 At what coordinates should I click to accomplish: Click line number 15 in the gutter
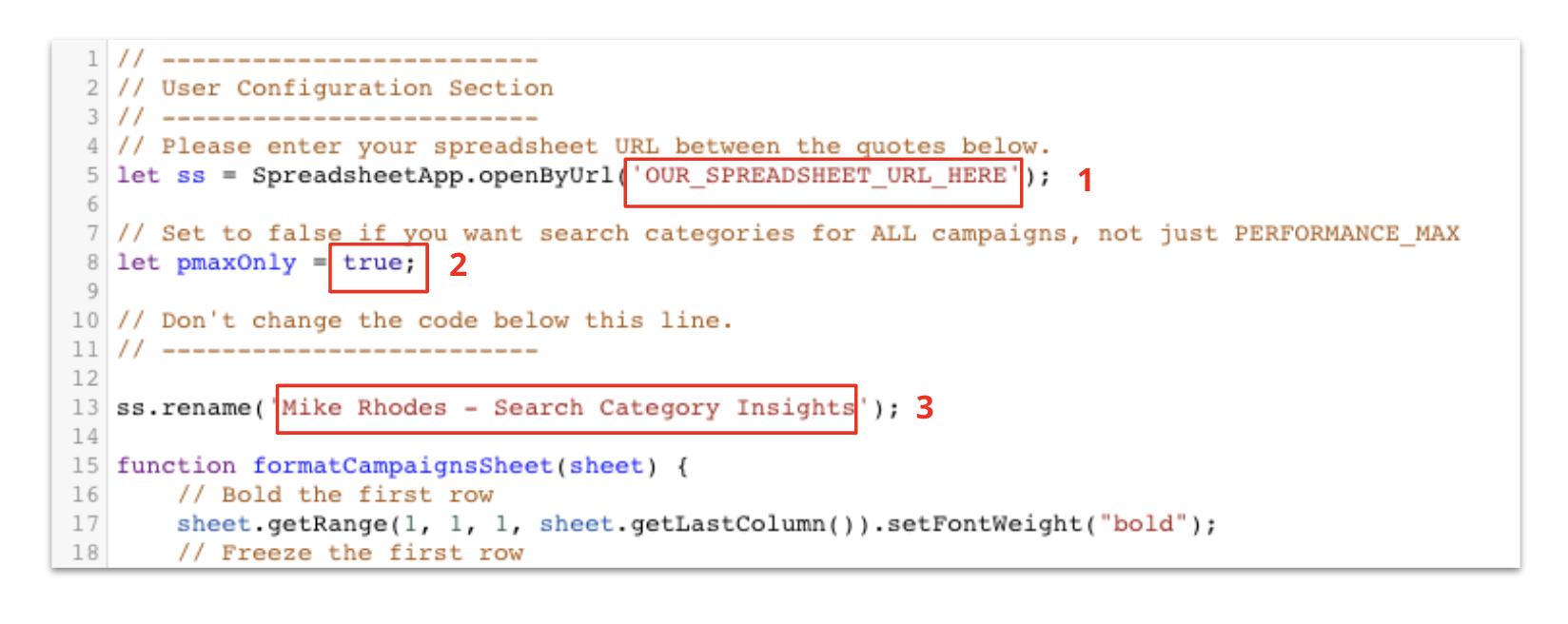point(86,466)
